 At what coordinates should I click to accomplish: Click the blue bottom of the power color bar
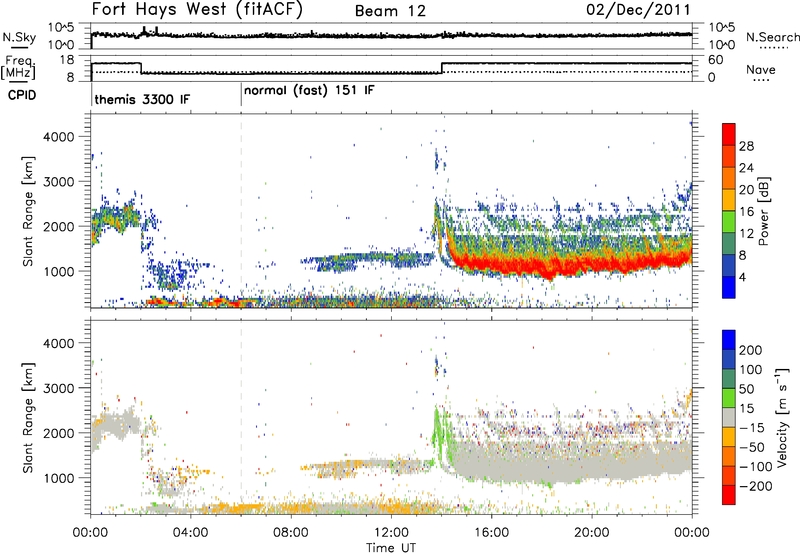729,287
